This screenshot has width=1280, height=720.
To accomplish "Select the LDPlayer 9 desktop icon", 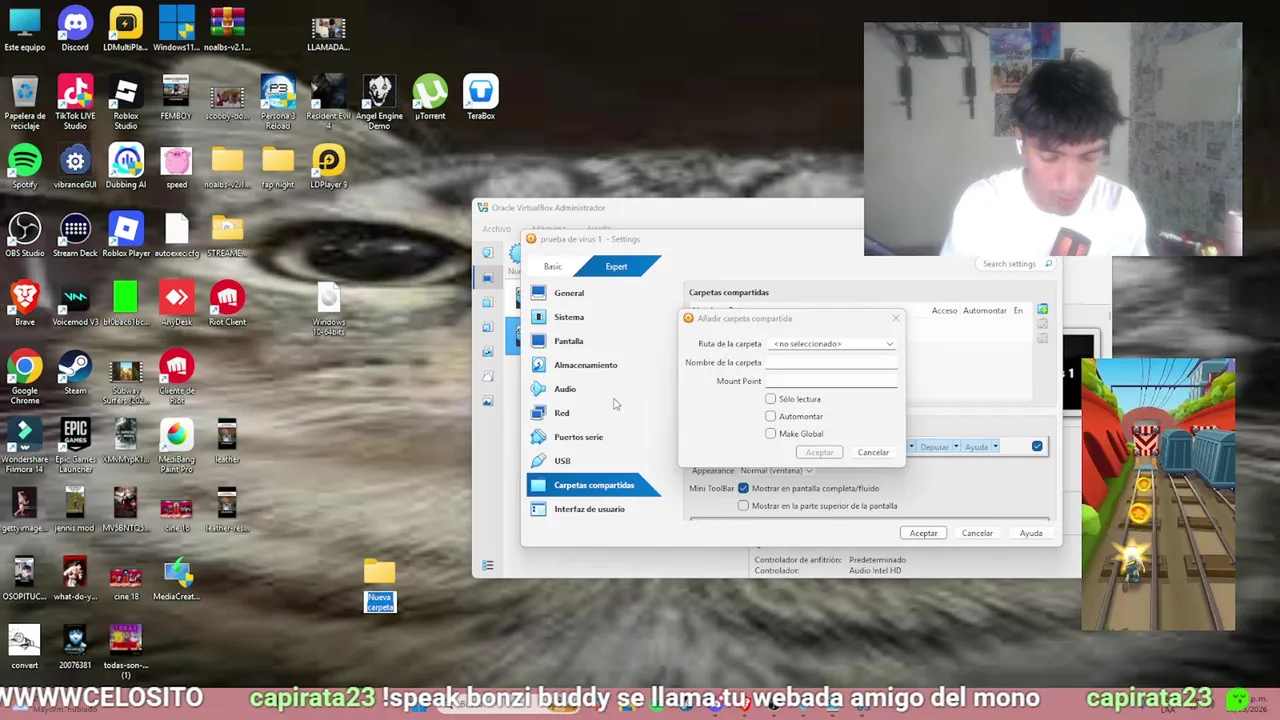I will tap(329, 166).
